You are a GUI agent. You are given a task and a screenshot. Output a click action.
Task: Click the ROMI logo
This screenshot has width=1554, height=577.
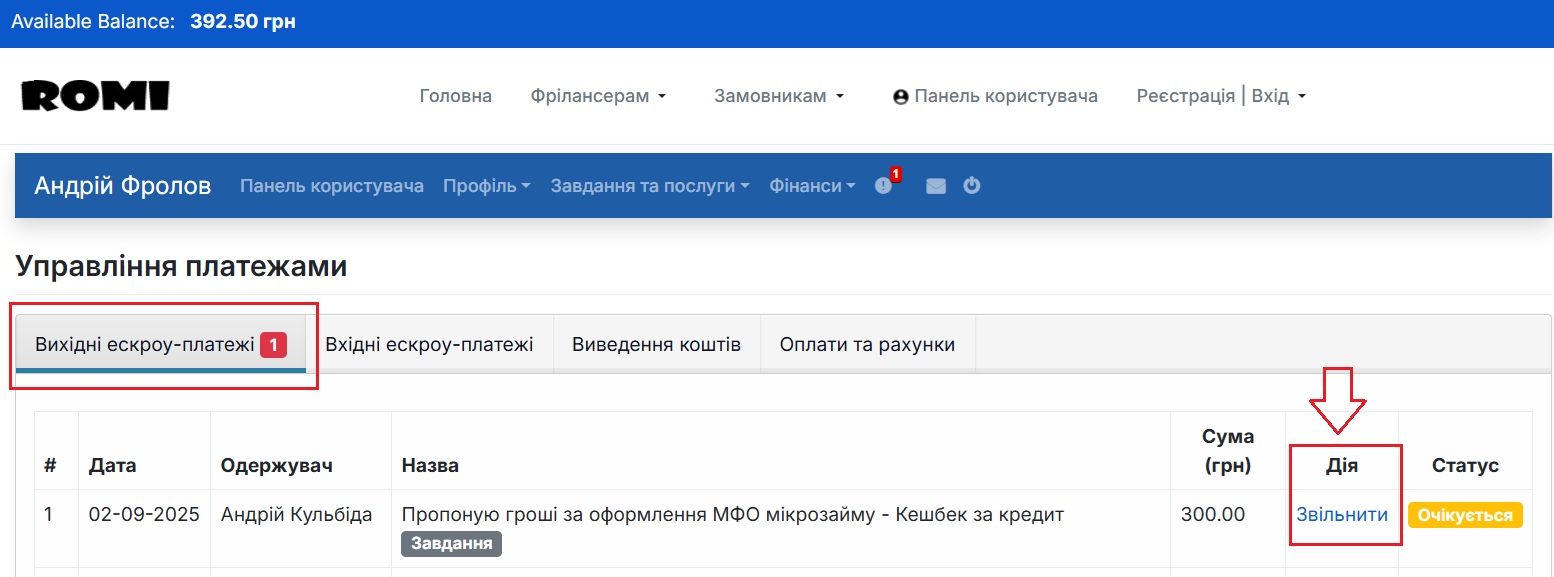(x=95, y=94)
